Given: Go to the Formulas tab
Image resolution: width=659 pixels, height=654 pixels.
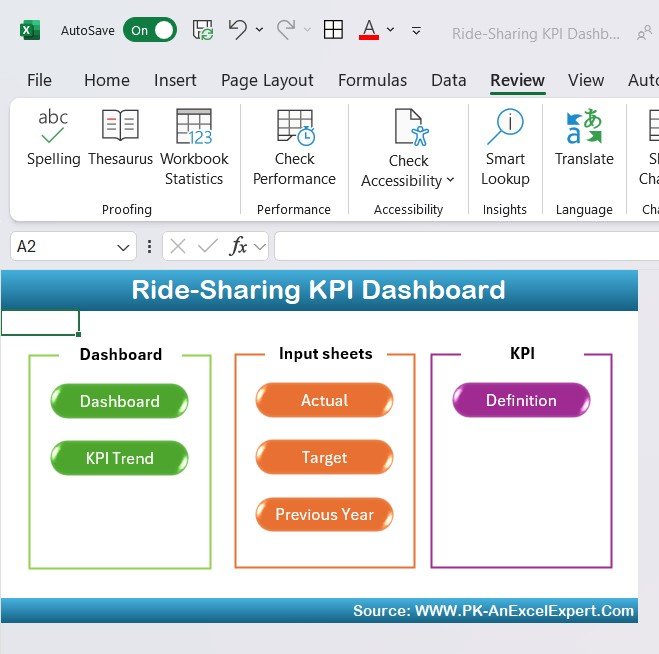Looking at the screenshot, I should pyautogui.click(x=372, y=80).
